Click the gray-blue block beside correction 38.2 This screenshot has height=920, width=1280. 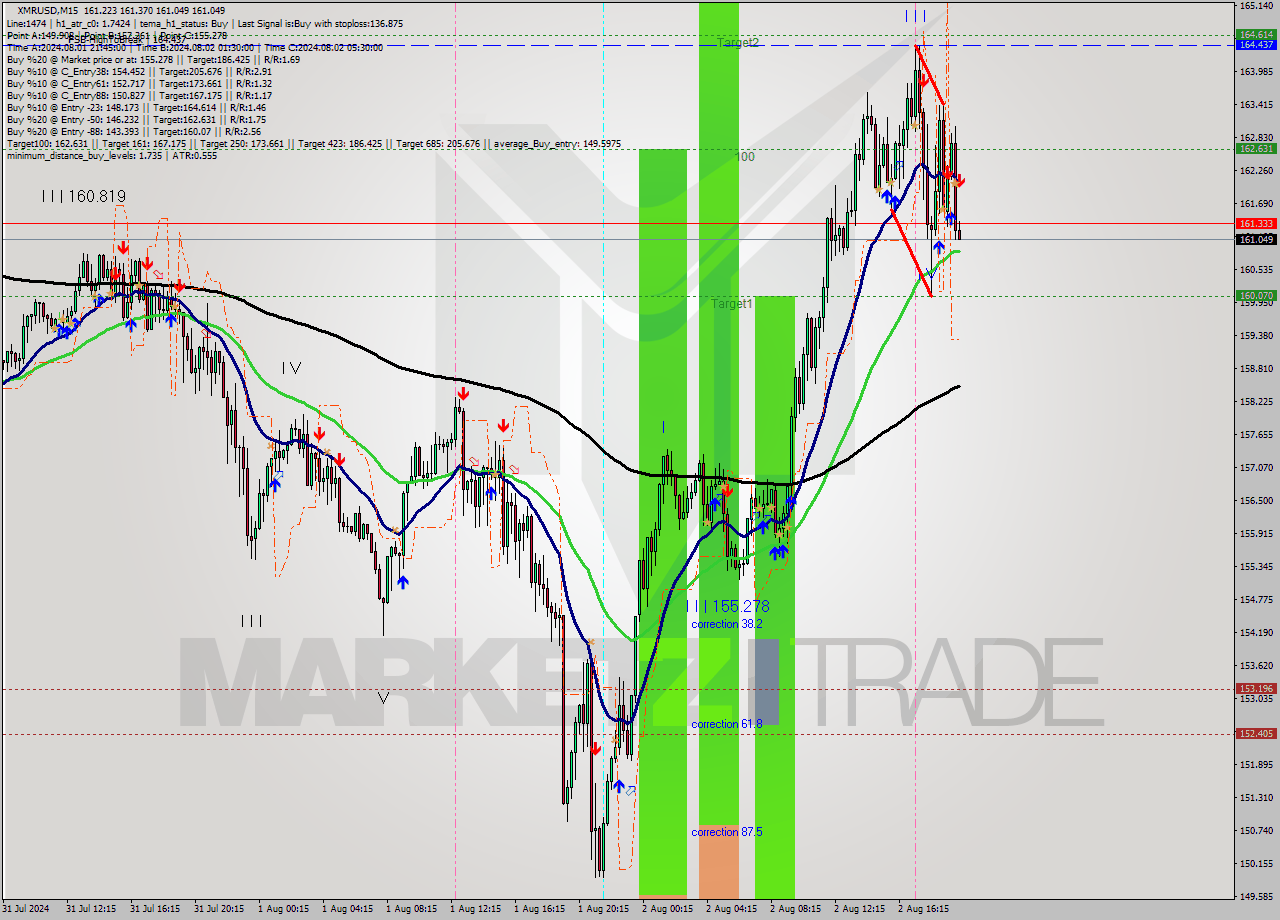pos(766,682)
